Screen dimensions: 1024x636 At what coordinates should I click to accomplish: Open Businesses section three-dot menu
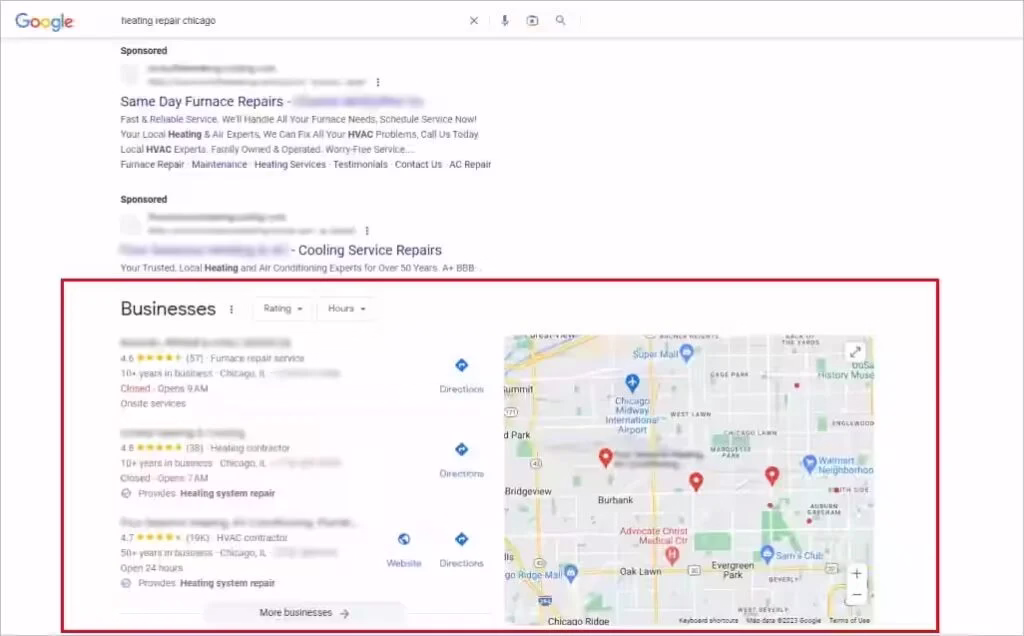pyautogui.click(x=231, y=309)
